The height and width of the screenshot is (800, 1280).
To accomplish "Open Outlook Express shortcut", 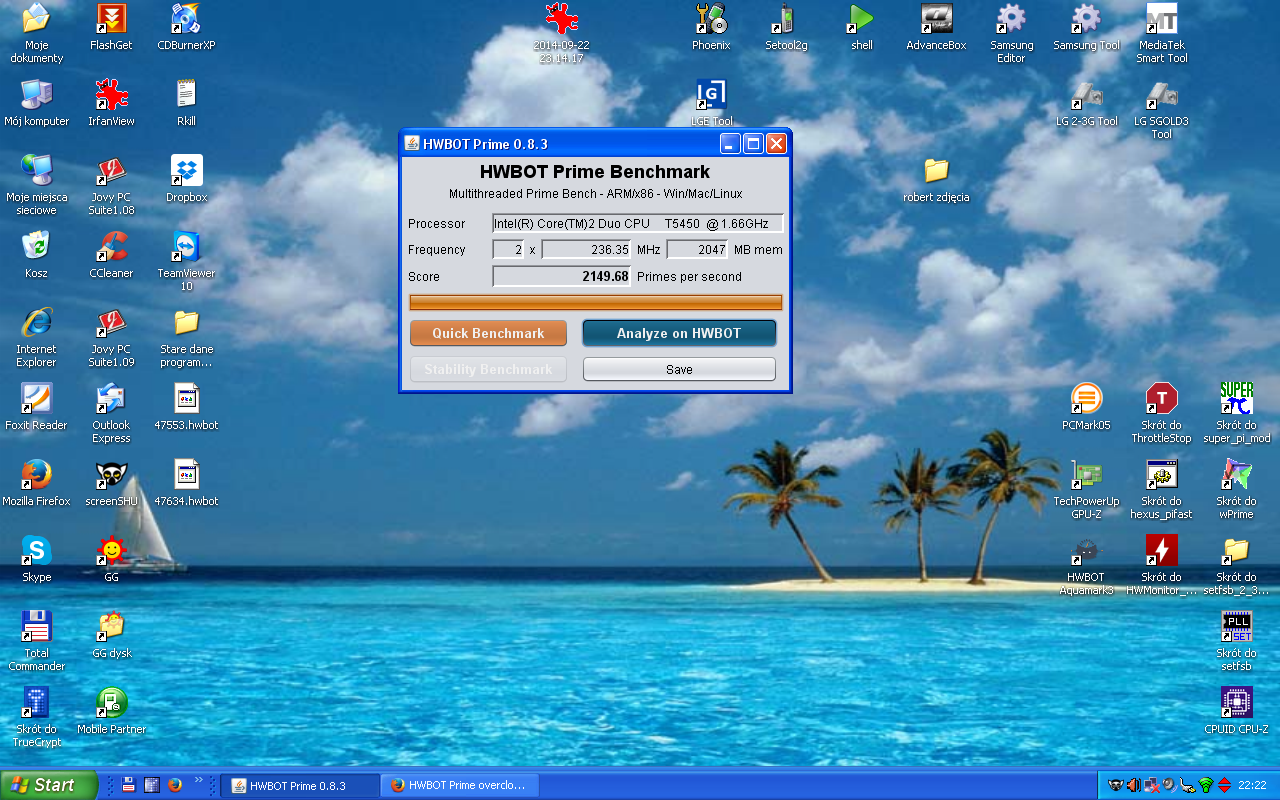I will [111, 413].
